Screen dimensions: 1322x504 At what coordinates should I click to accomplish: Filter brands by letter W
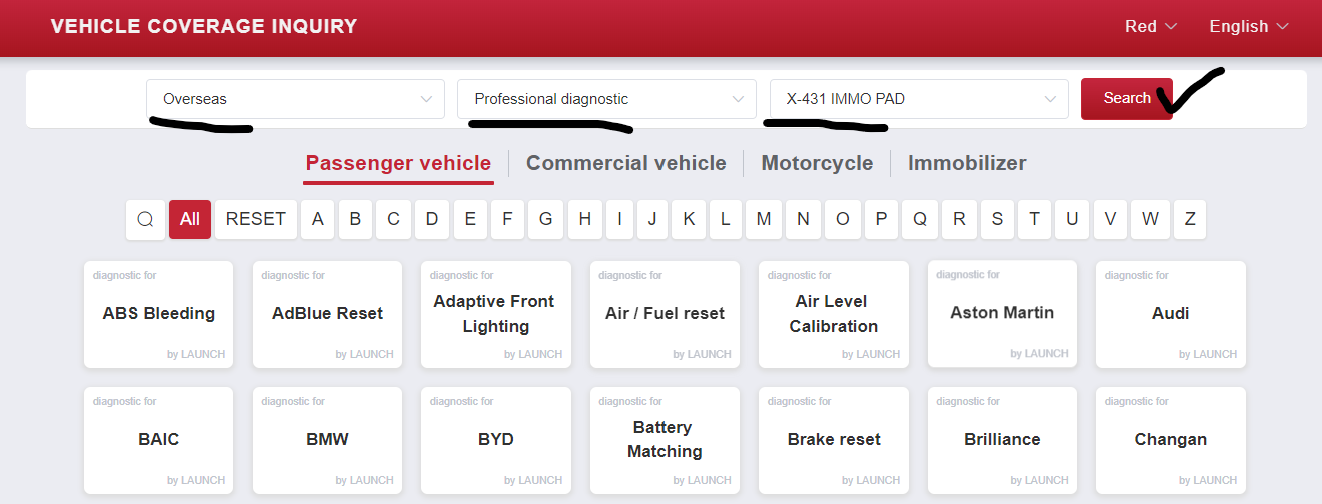tap(1150, 219)
